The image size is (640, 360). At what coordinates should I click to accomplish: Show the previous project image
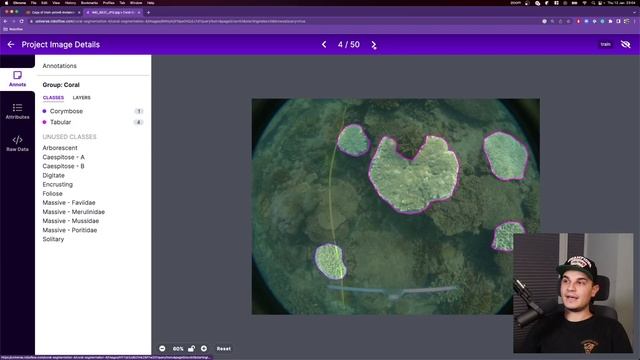(x=324, y=44)
